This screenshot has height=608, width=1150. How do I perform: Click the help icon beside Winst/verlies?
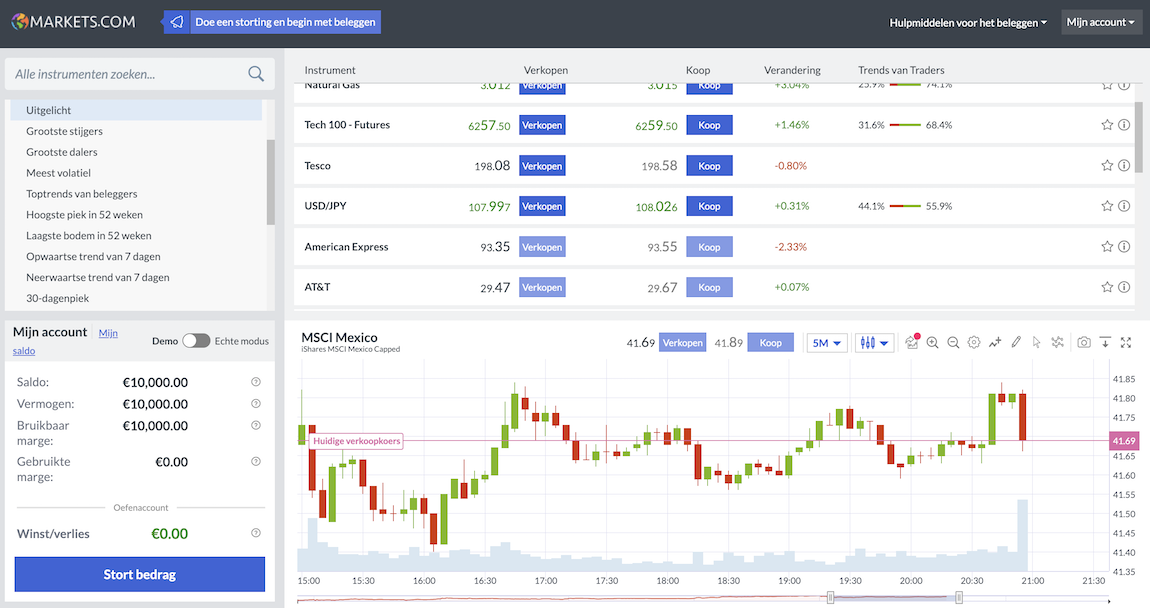256,533
